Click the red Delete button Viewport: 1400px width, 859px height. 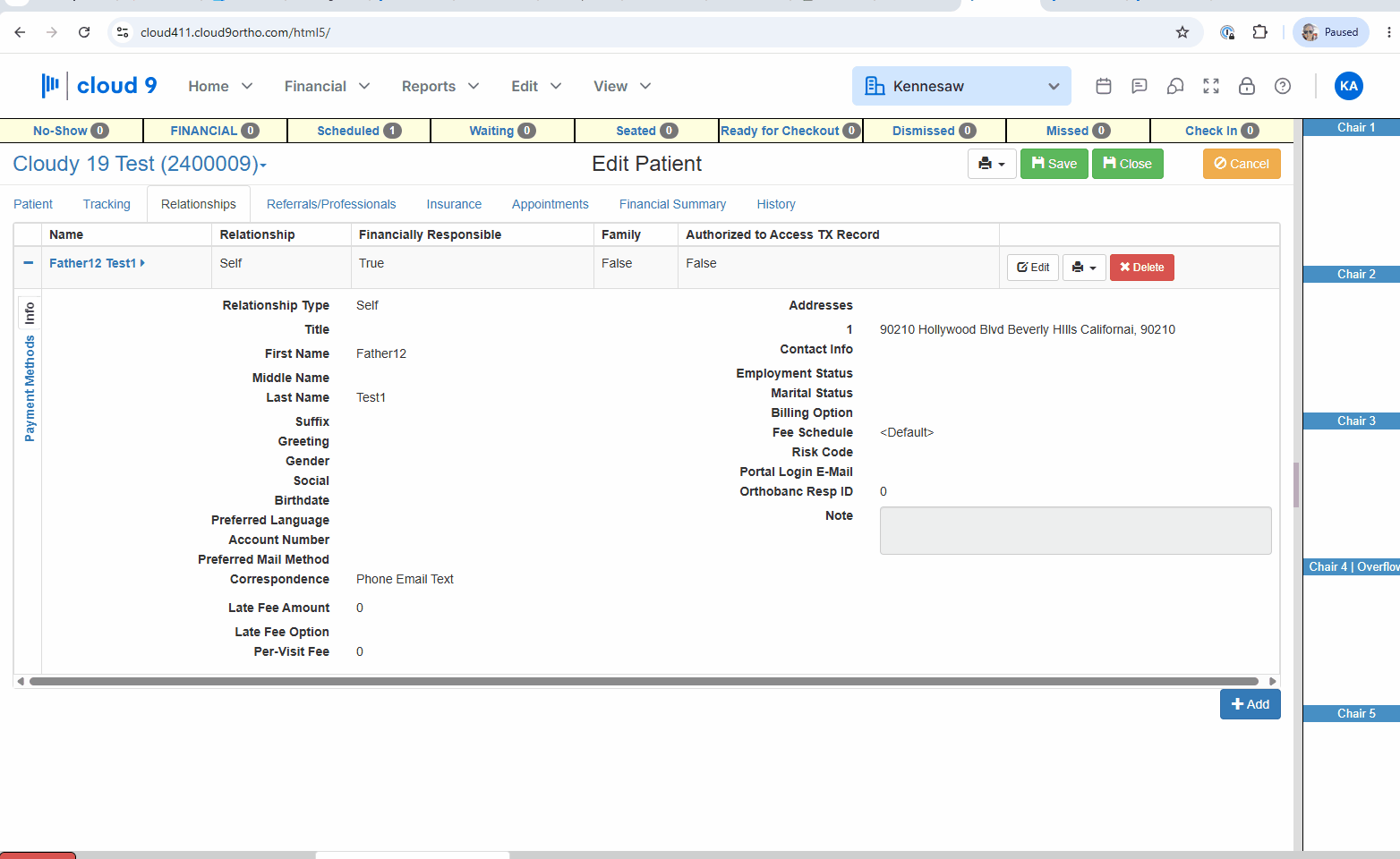click(1142, 268)
